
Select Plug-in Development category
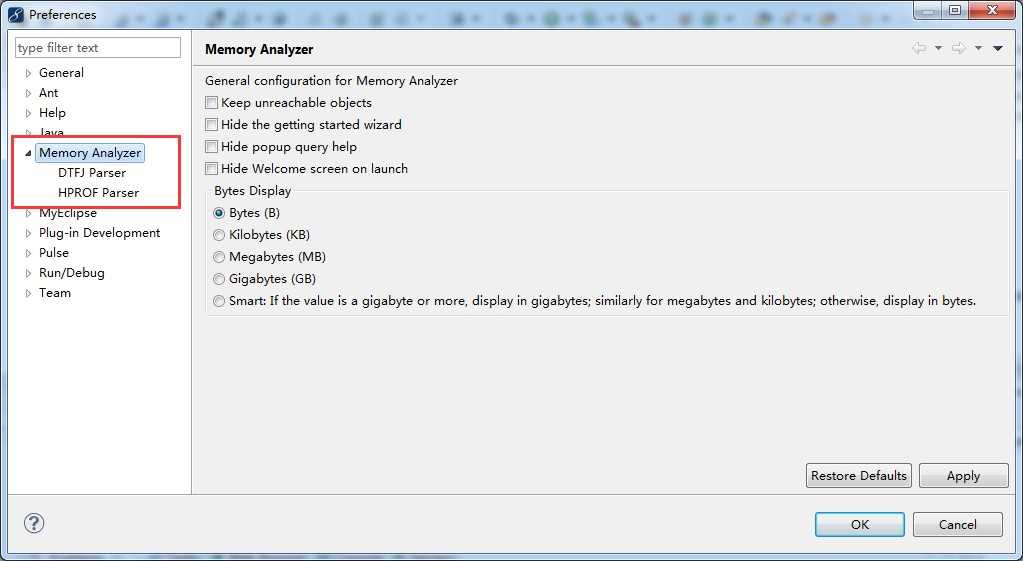click(x=99, y=233)
